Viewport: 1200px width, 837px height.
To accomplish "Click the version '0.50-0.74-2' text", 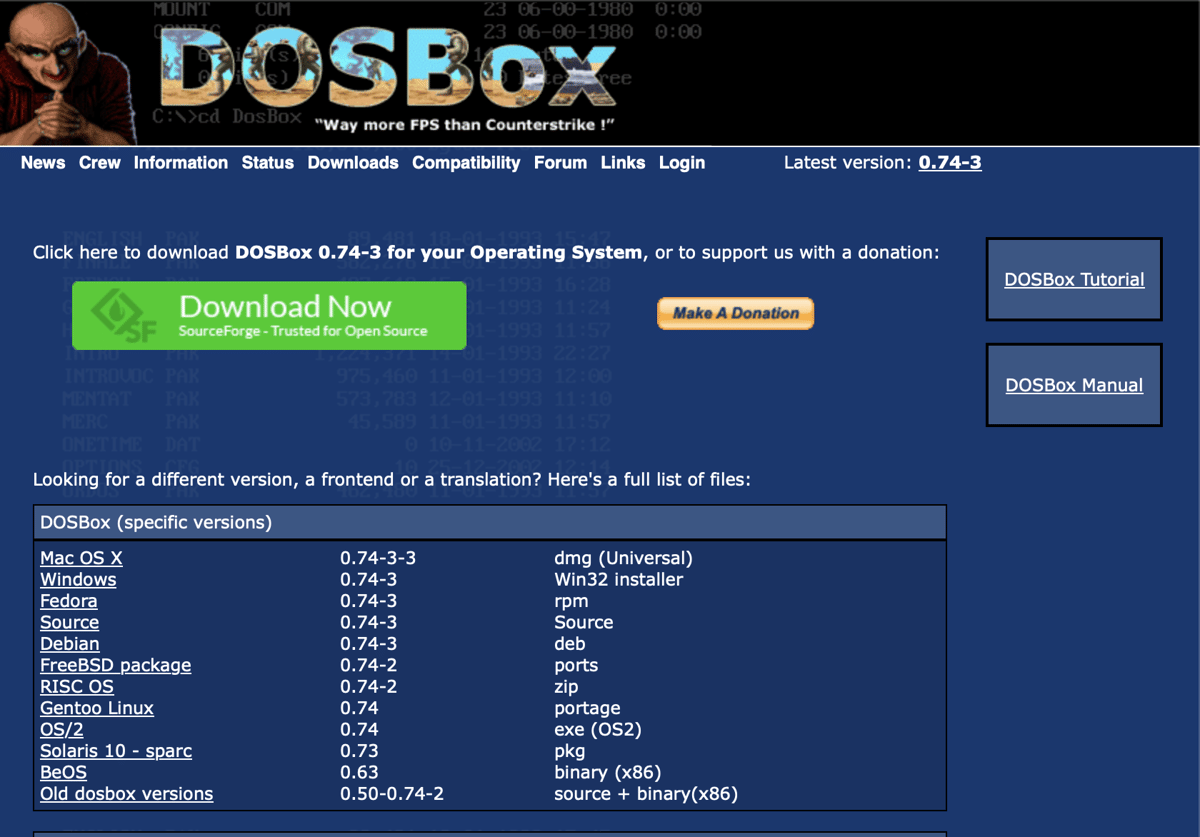I will tap(392, 794).
